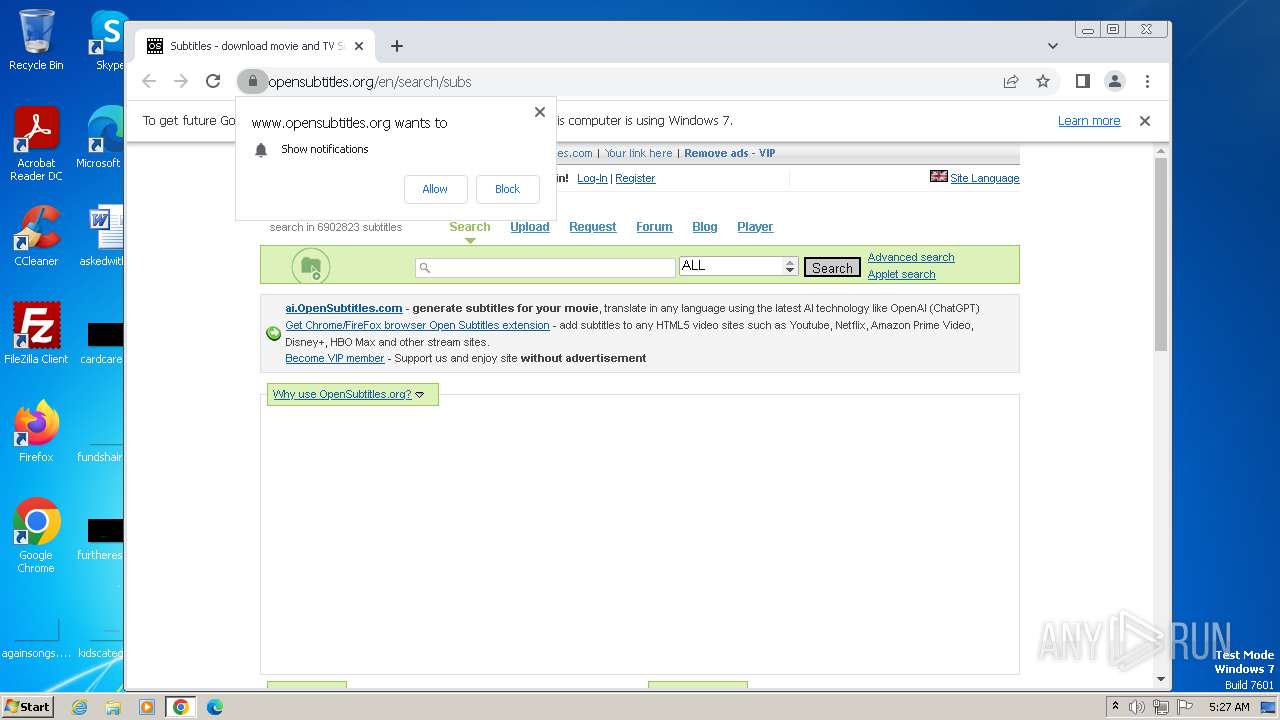Open the ALL language dropdown
Viewport: 1280px width, 720px height.
(737, 266)
